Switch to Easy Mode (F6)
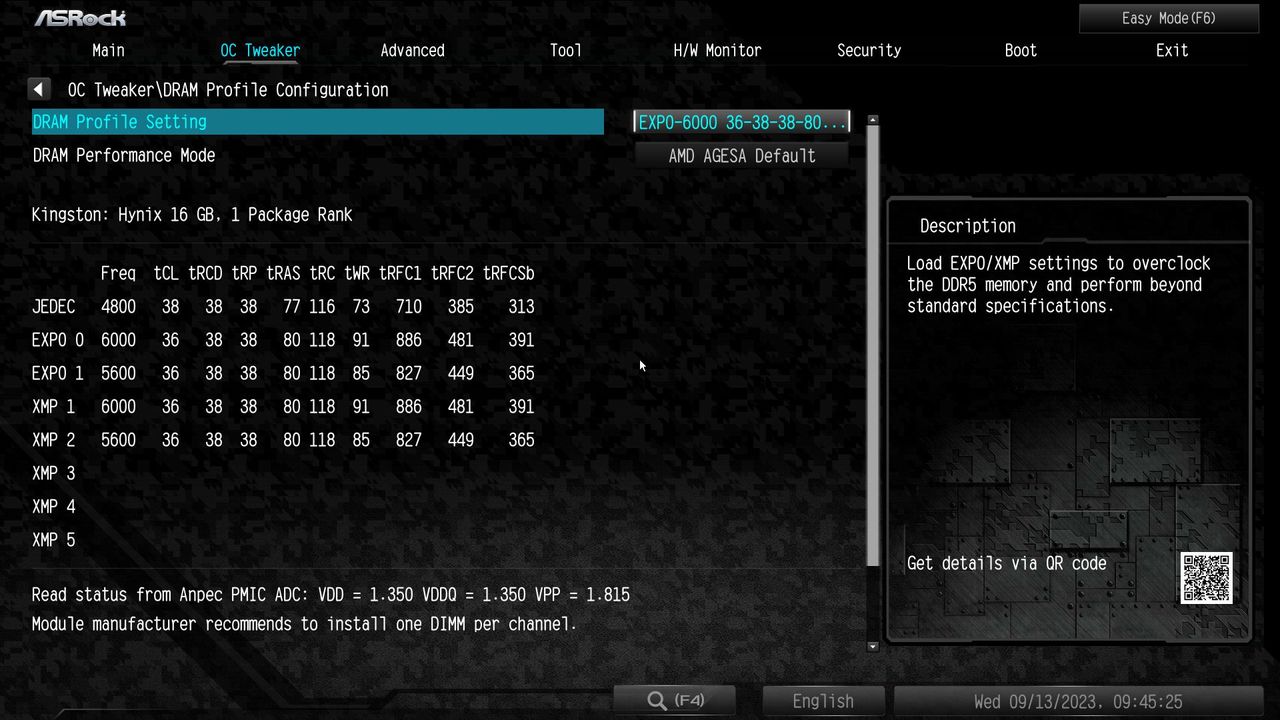Image resolution: width=1280 pixels, height=720 pixels. click(1168, 18)
